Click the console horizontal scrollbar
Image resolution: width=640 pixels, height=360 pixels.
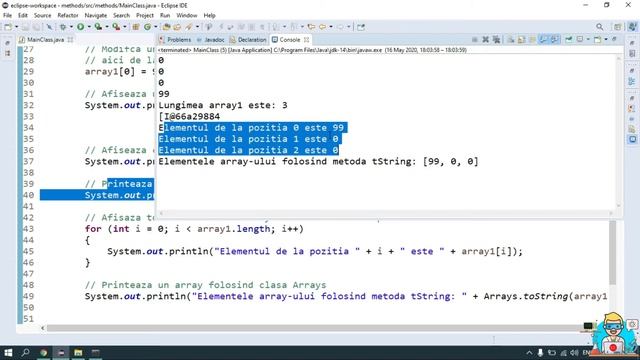coord(385,213)
